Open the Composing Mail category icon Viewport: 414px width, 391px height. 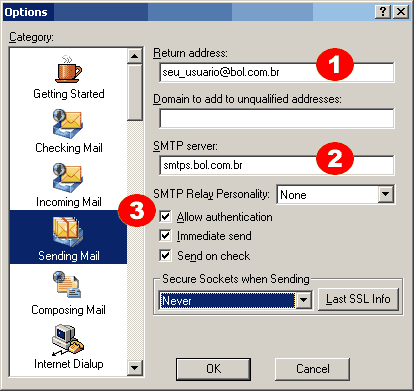coord(67,285)
